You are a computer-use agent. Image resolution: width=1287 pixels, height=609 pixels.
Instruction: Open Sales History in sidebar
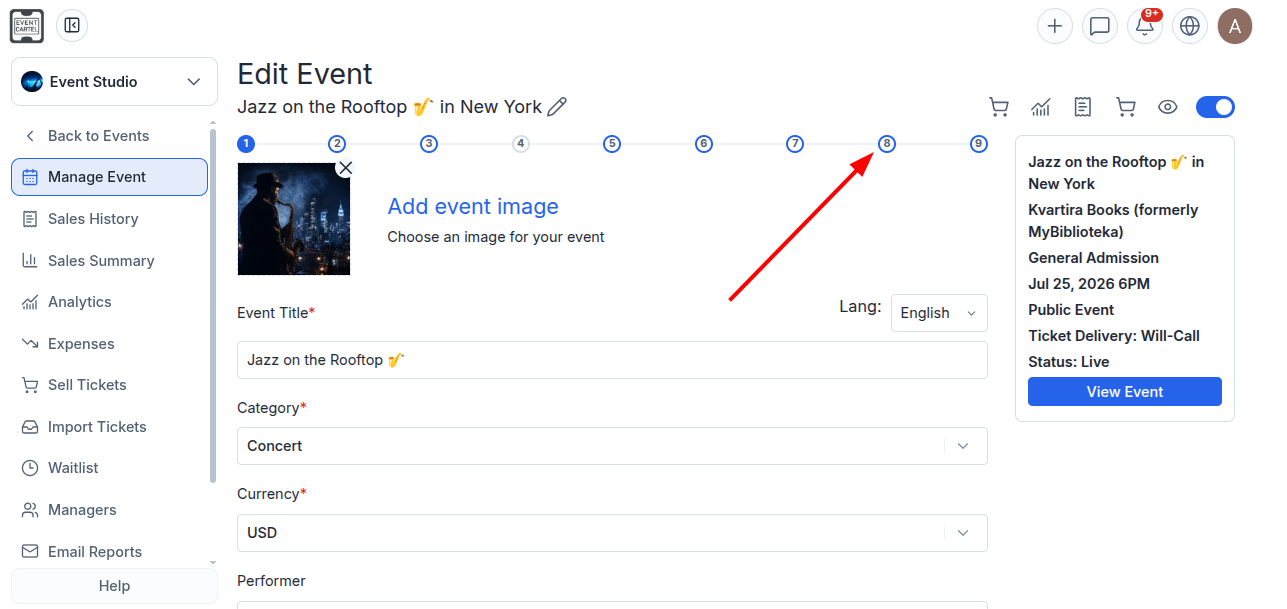93,219
